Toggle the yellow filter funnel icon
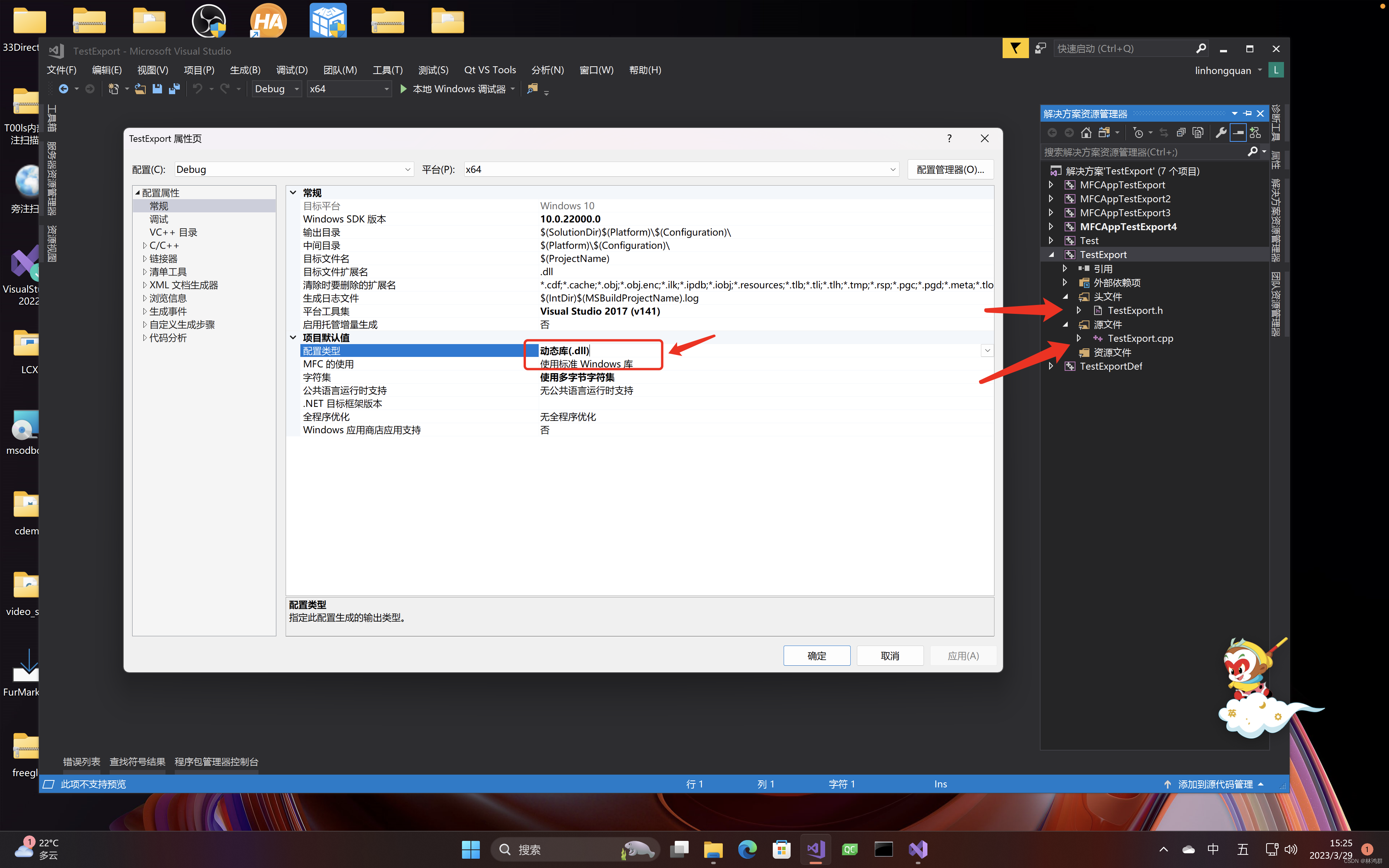 pos(1015,48)
